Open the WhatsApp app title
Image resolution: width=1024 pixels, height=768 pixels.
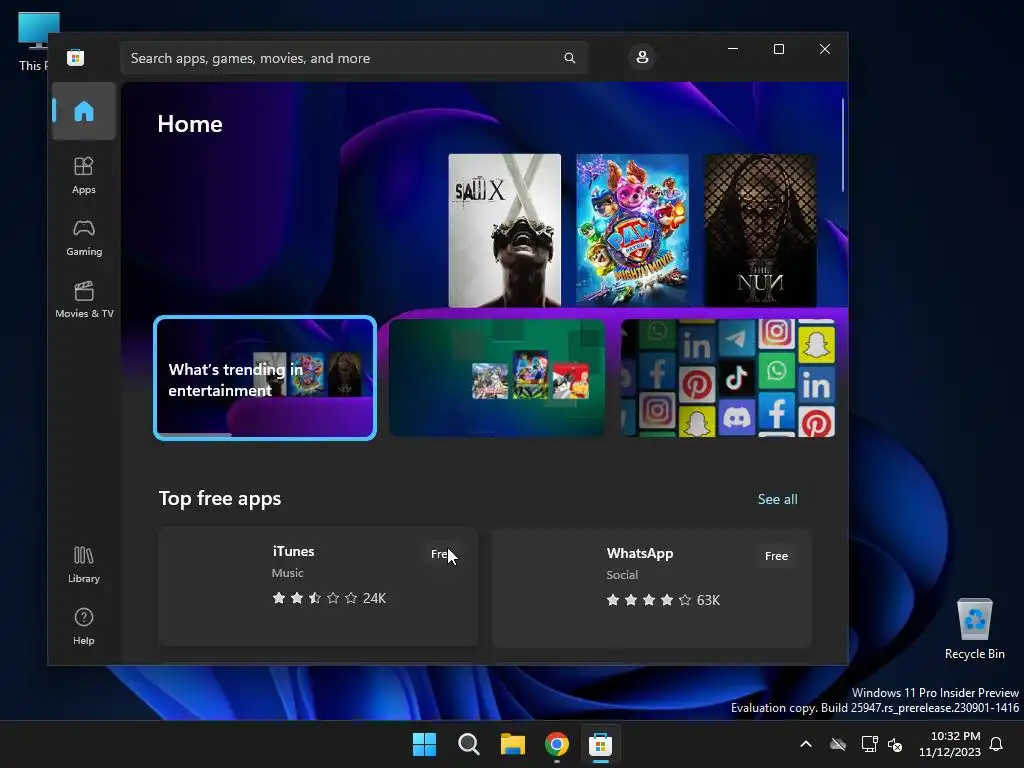[639, 553]
